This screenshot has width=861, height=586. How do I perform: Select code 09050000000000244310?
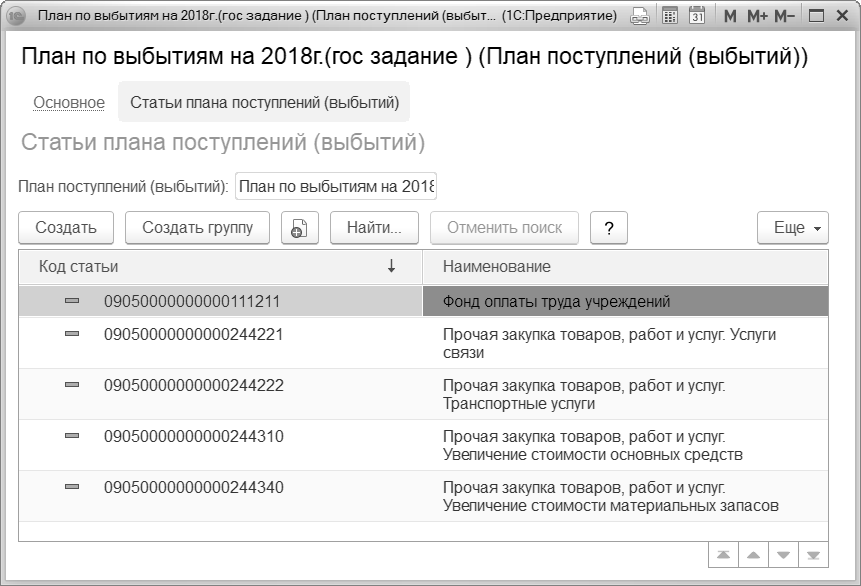pos(194,437)
